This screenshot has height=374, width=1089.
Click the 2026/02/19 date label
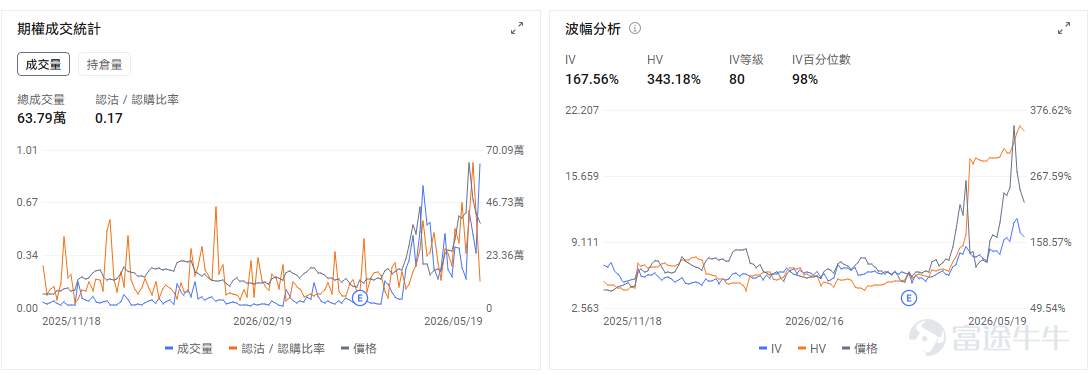pyautogui.click(x=263, y=321)
